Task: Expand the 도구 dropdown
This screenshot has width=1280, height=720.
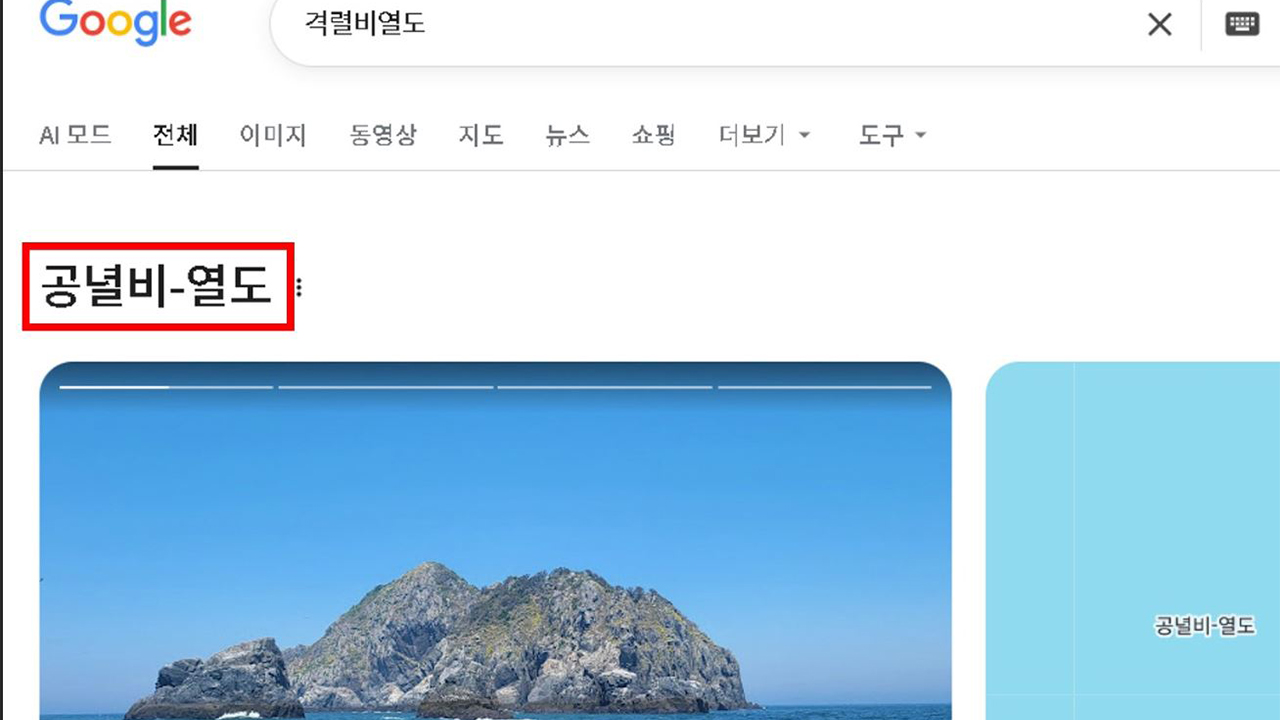Action: [x=892, y=135]
